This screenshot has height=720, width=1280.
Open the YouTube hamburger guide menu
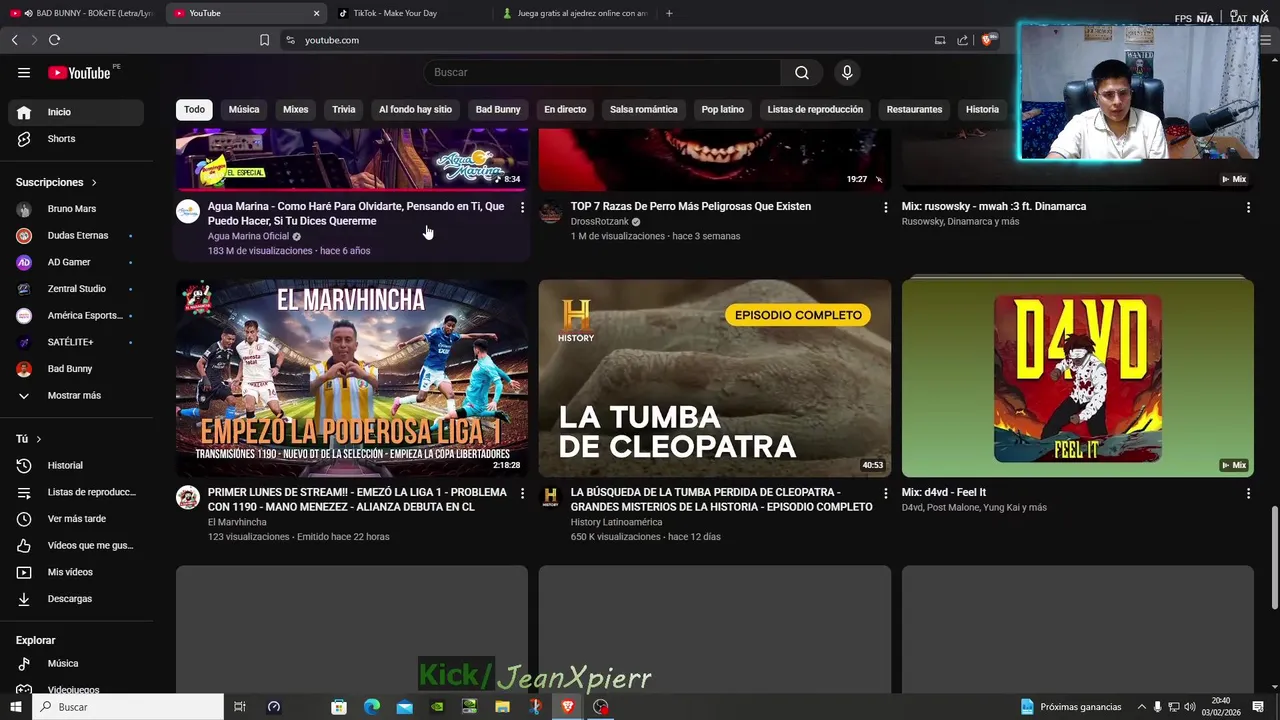click(24, 72)
